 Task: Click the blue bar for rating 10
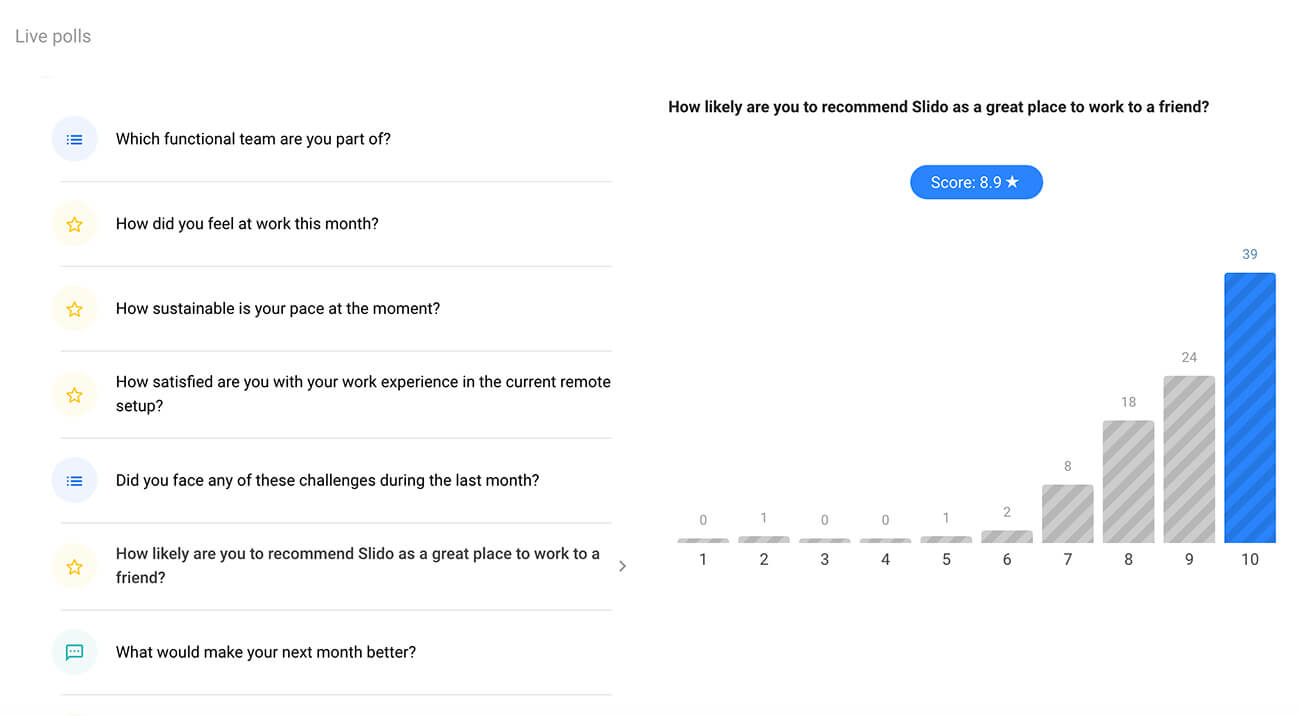pos(1249,408)
